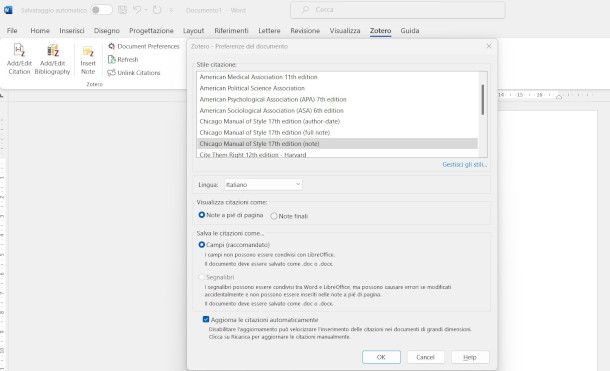Viewport: 610px width, 371px height.
Task: Click the Help button in dialog
Action: click(x=470, y=357)
